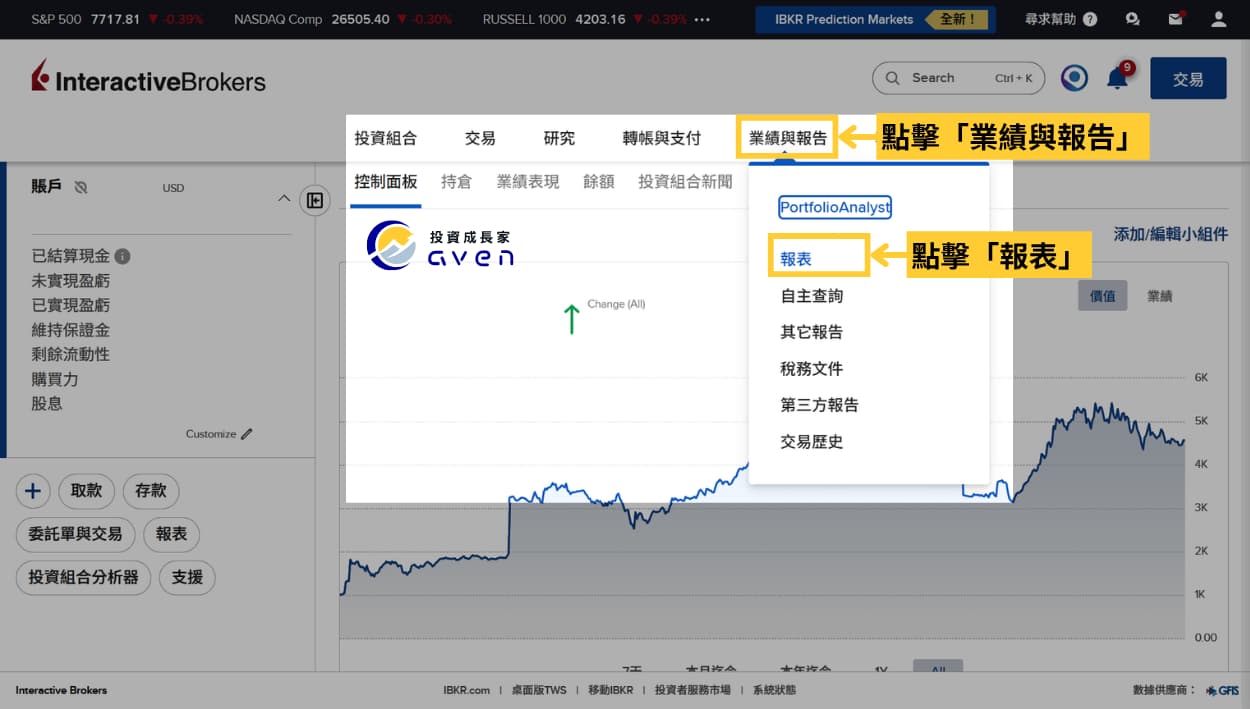Open the 業績與報告 menu

point(788,138)
